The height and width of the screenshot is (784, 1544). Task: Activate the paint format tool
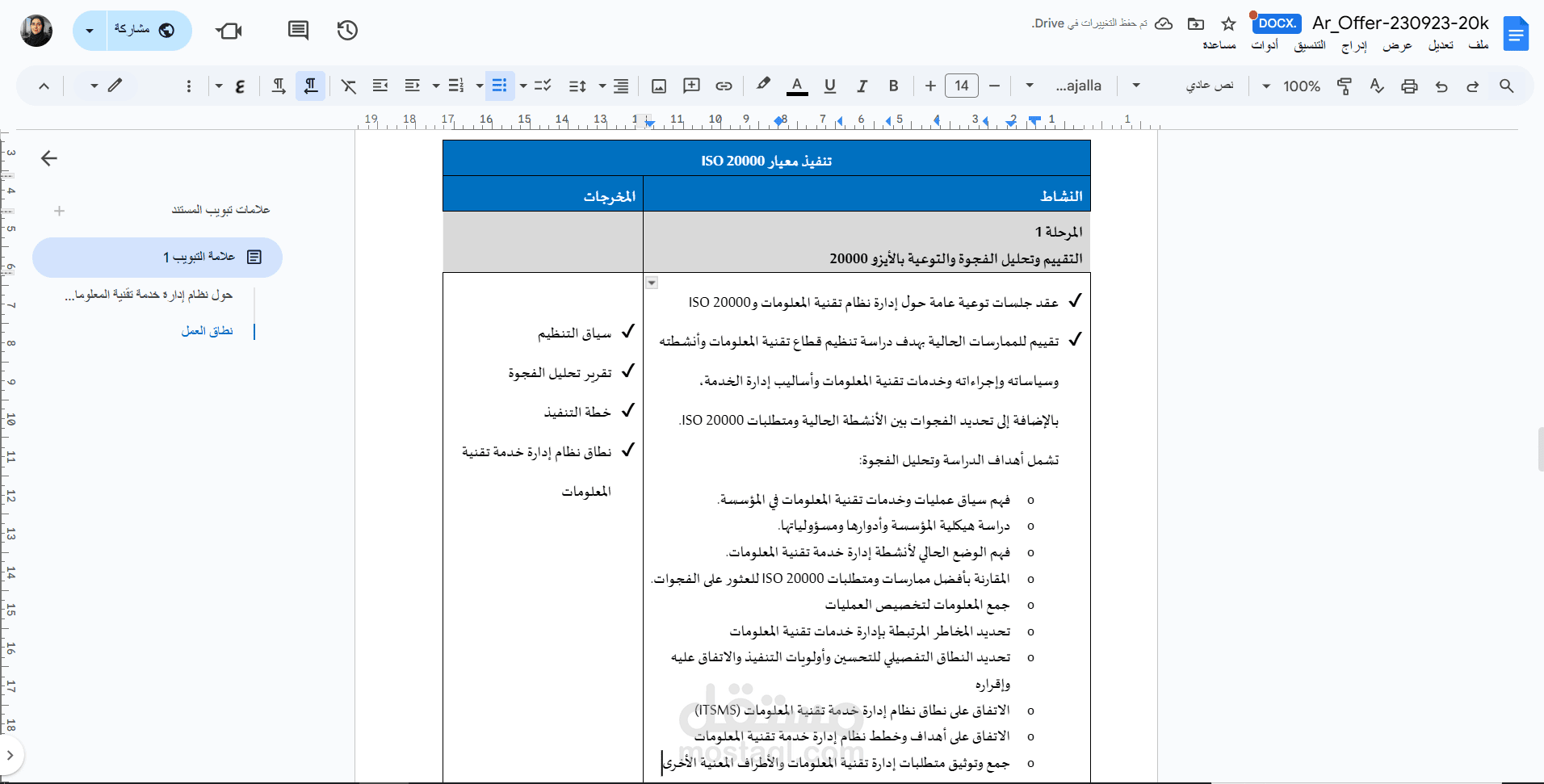coord(1345,86)
